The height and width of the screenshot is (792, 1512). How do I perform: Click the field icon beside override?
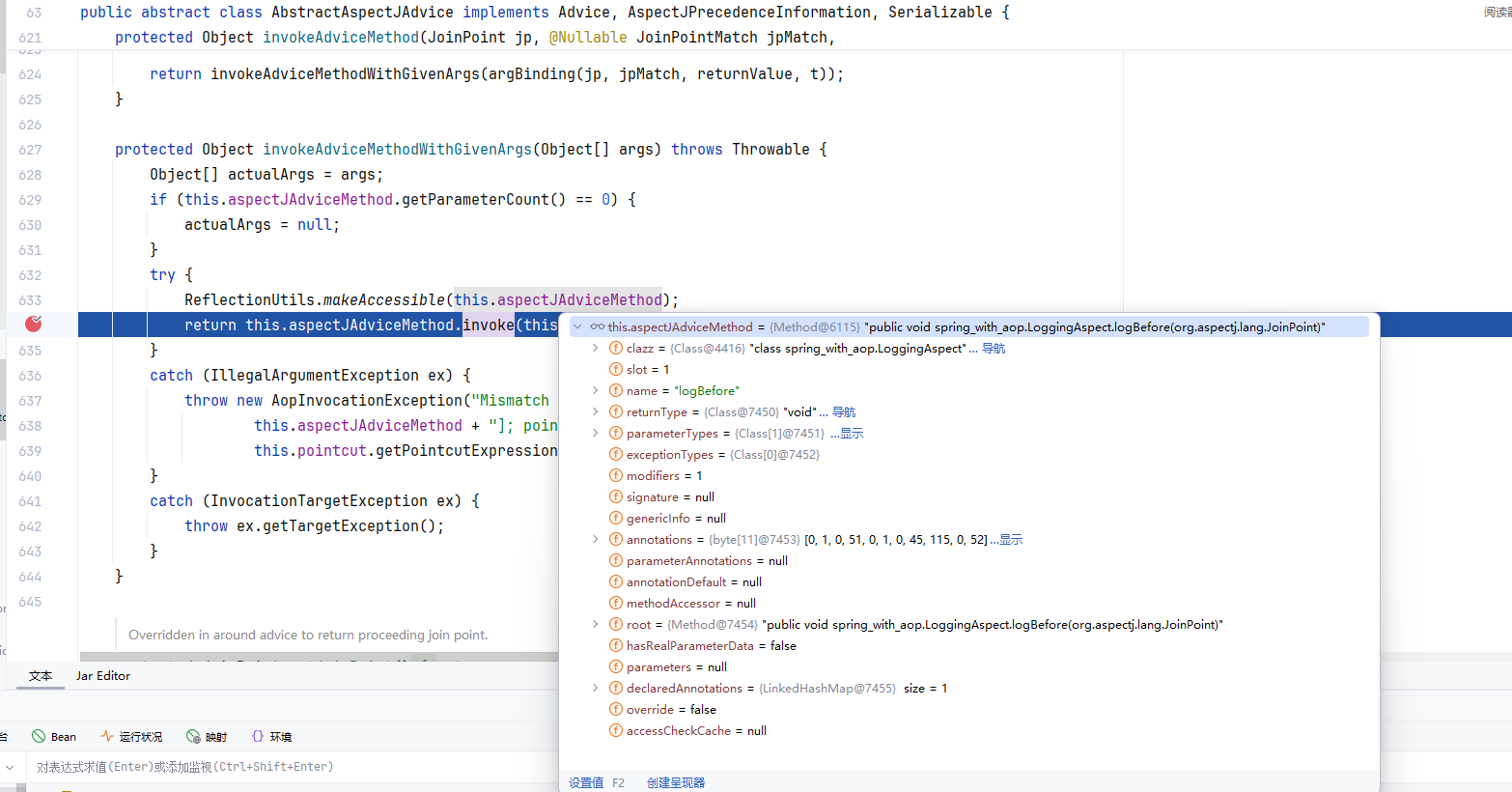tap(616, 710)
